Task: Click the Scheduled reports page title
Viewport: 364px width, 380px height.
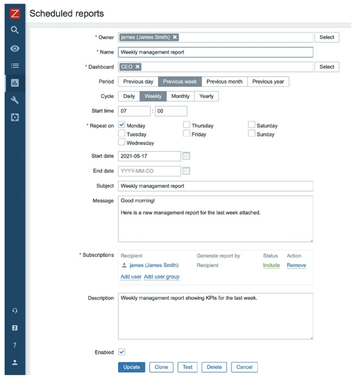Action: tap(67, 14)
